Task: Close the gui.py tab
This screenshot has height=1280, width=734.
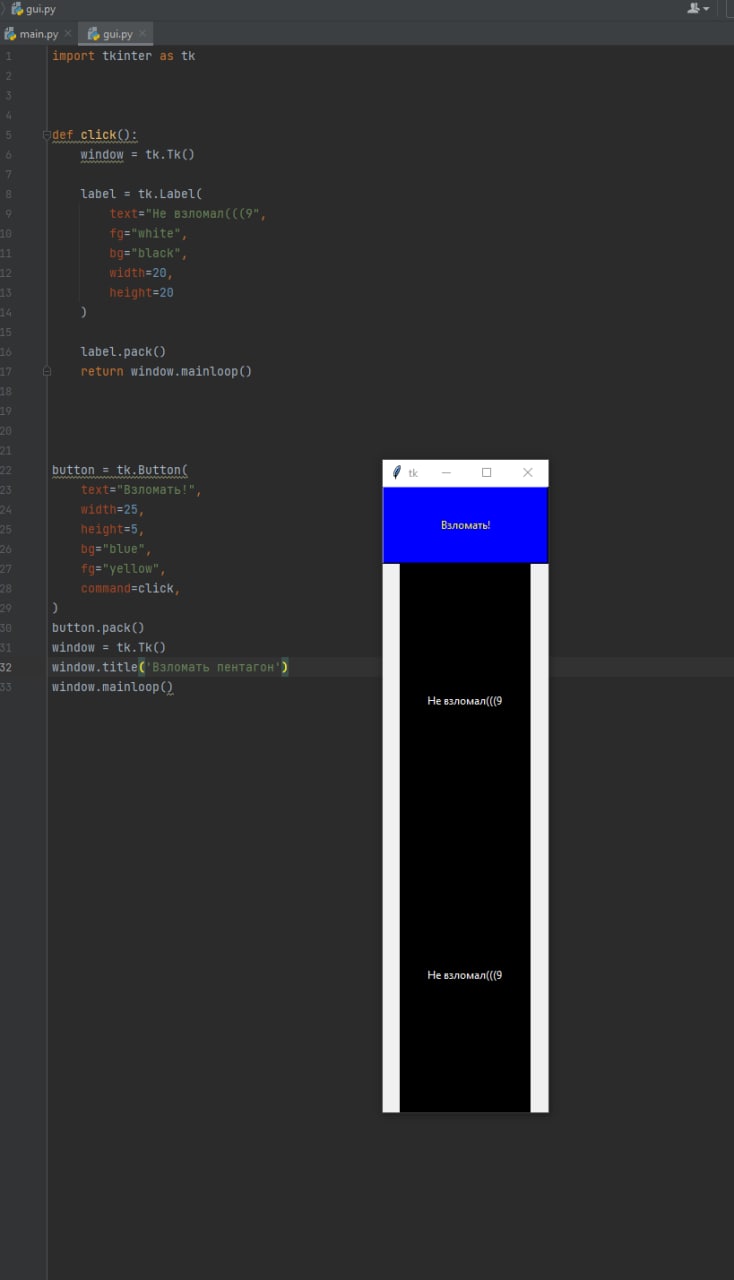Action: tap(143, 34)
